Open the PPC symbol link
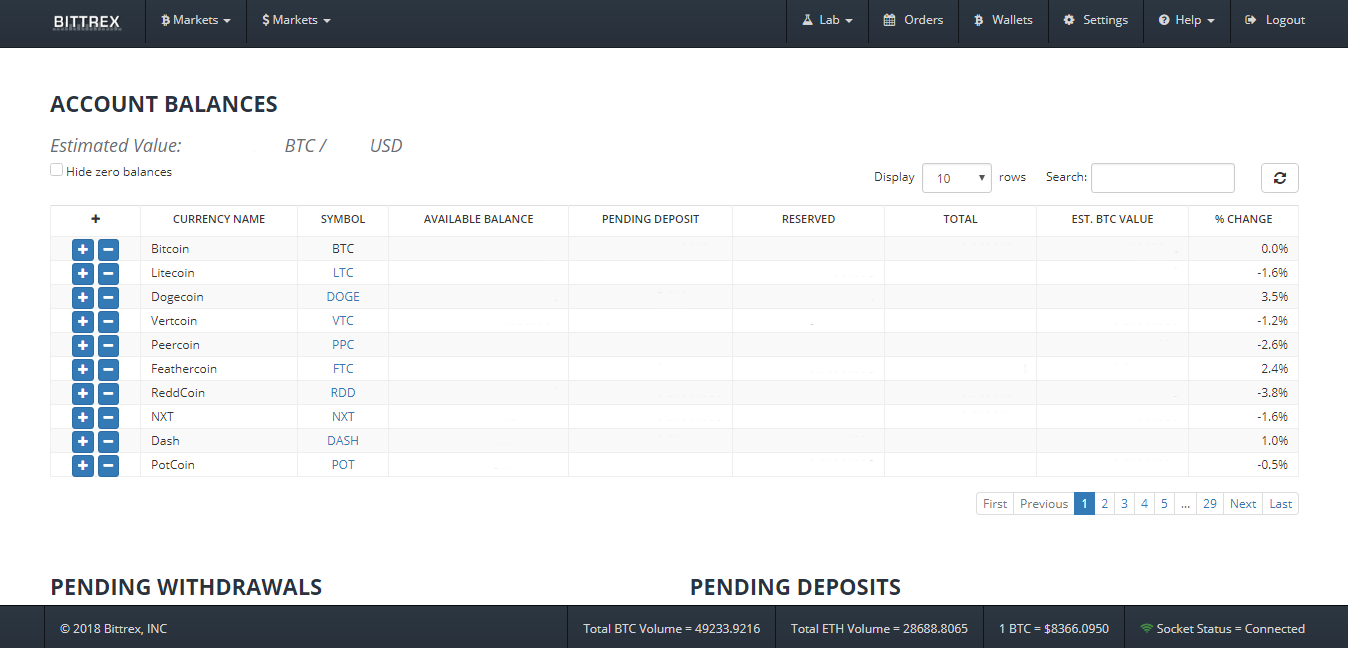This screenshot has height=648, width=1348. coord(343,345)
